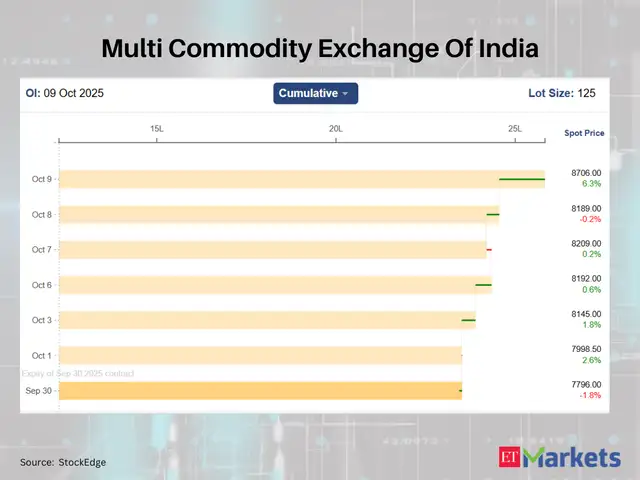Click the 8706.00 spot price value
Viewport: 640px width, 480px height.
(x=586, y=173)
